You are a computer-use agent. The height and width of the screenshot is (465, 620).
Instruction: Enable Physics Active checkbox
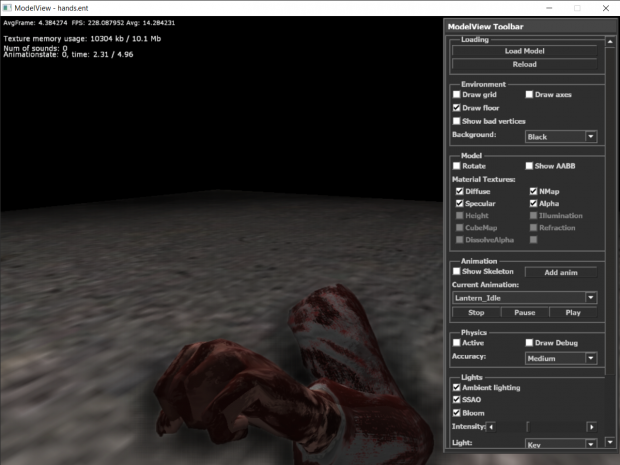[x=456, y=343]
